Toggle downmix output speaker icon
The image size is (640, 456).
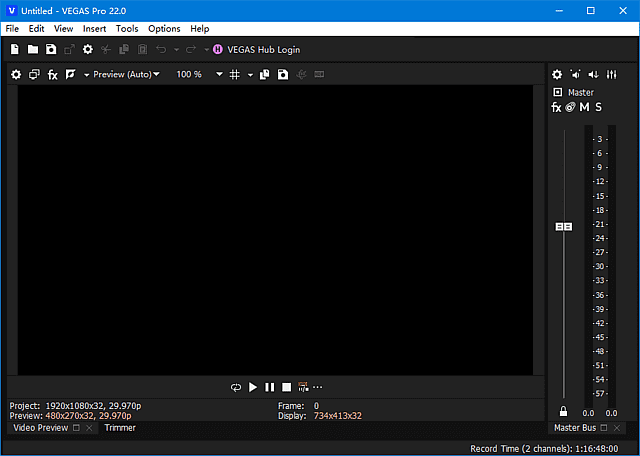pyautogui.click(x=576, y=75)
